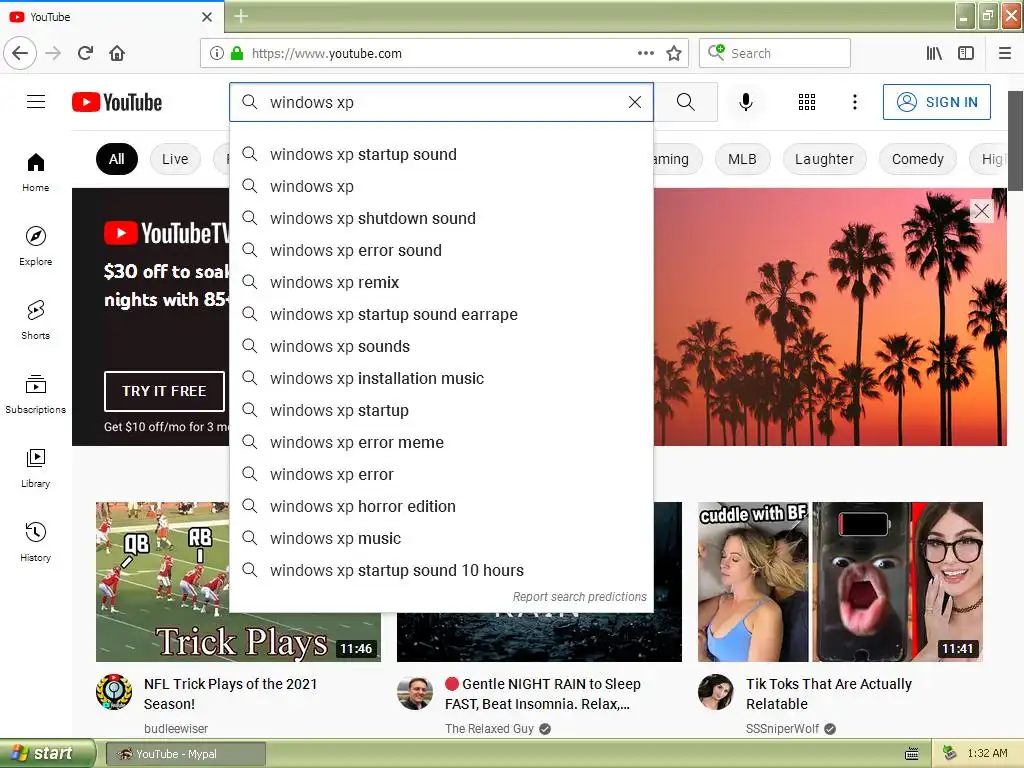1024x768 pixels.
Task: Toggle the browser sidebar view icon
Action: (x=966, y=53)
